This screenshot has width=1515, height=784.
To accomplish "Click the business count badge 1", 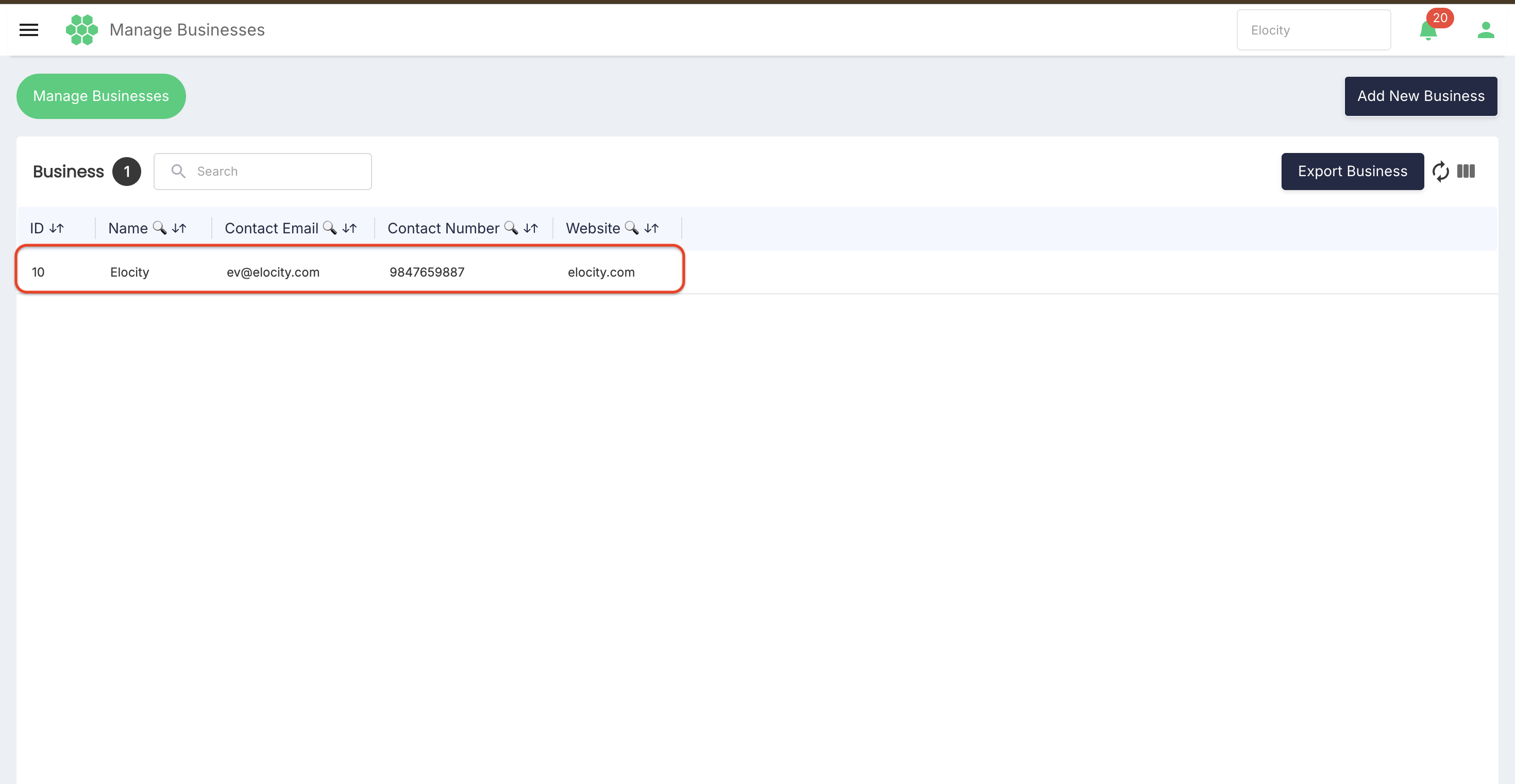I will (126, 172).
